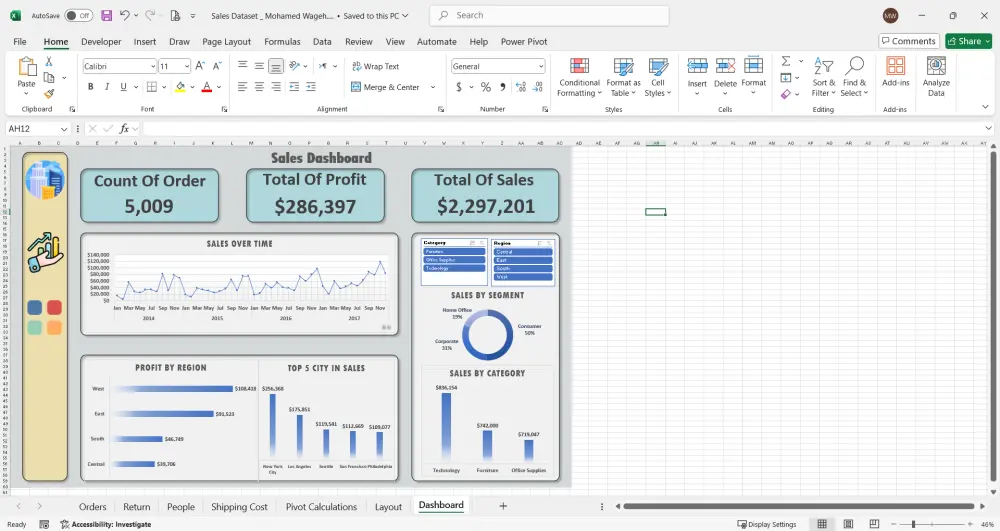Click the Search box in title bar
Screen dimensions: 1000x531
[549, 15]
